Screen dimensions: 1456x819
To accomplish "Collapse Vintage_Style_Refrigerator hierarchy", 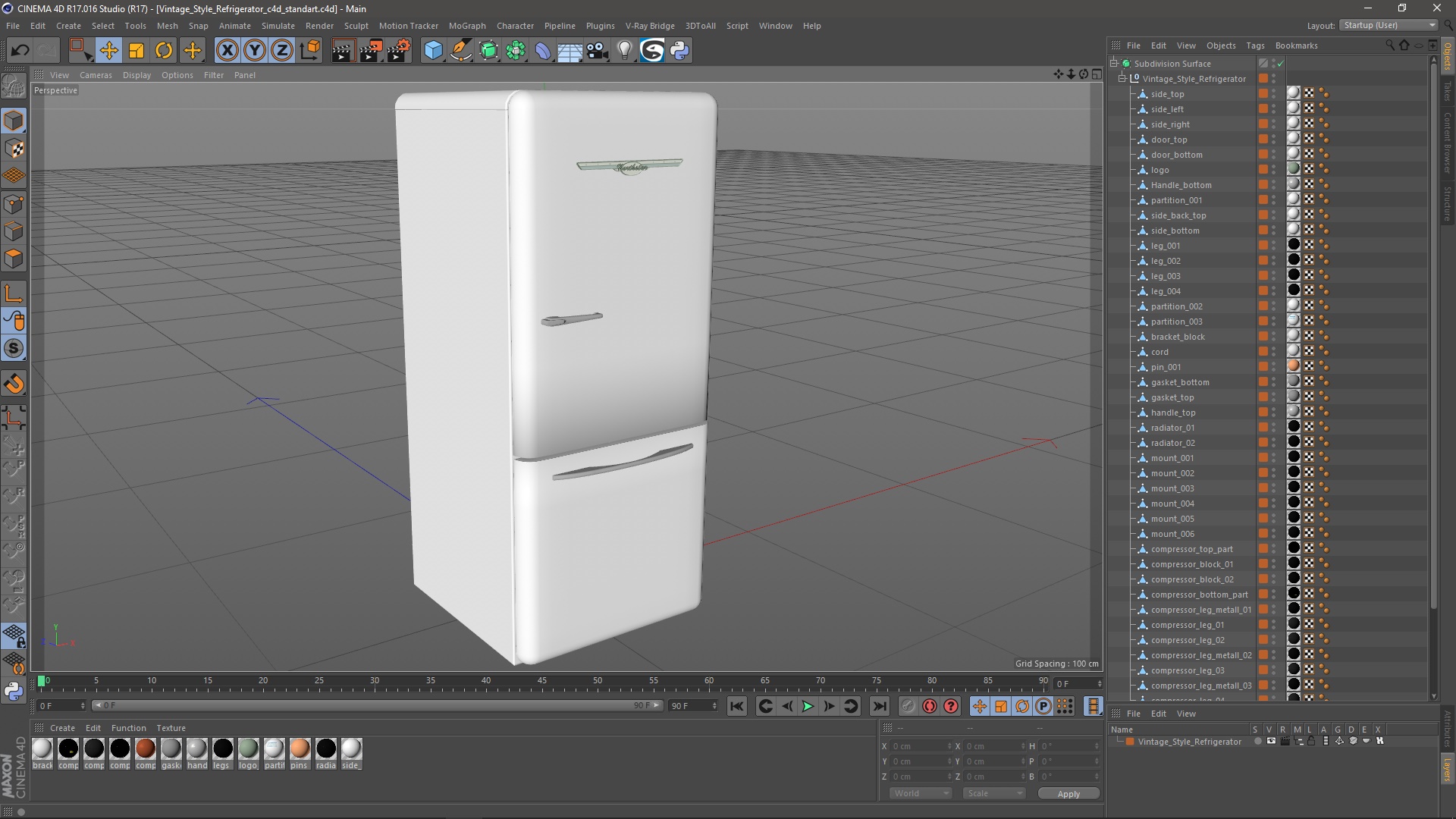I will click(1122, 79).
